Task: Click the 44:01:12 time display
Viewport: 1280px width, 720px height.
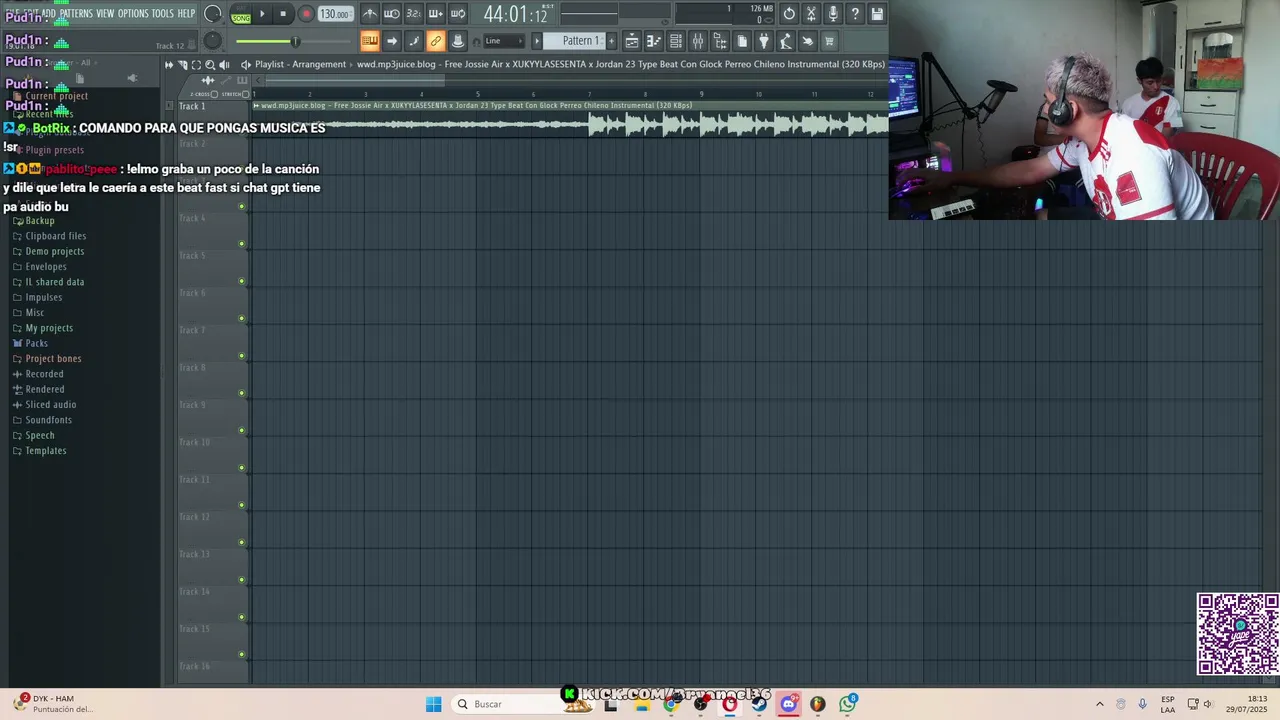Action: (x=515, y=14)
